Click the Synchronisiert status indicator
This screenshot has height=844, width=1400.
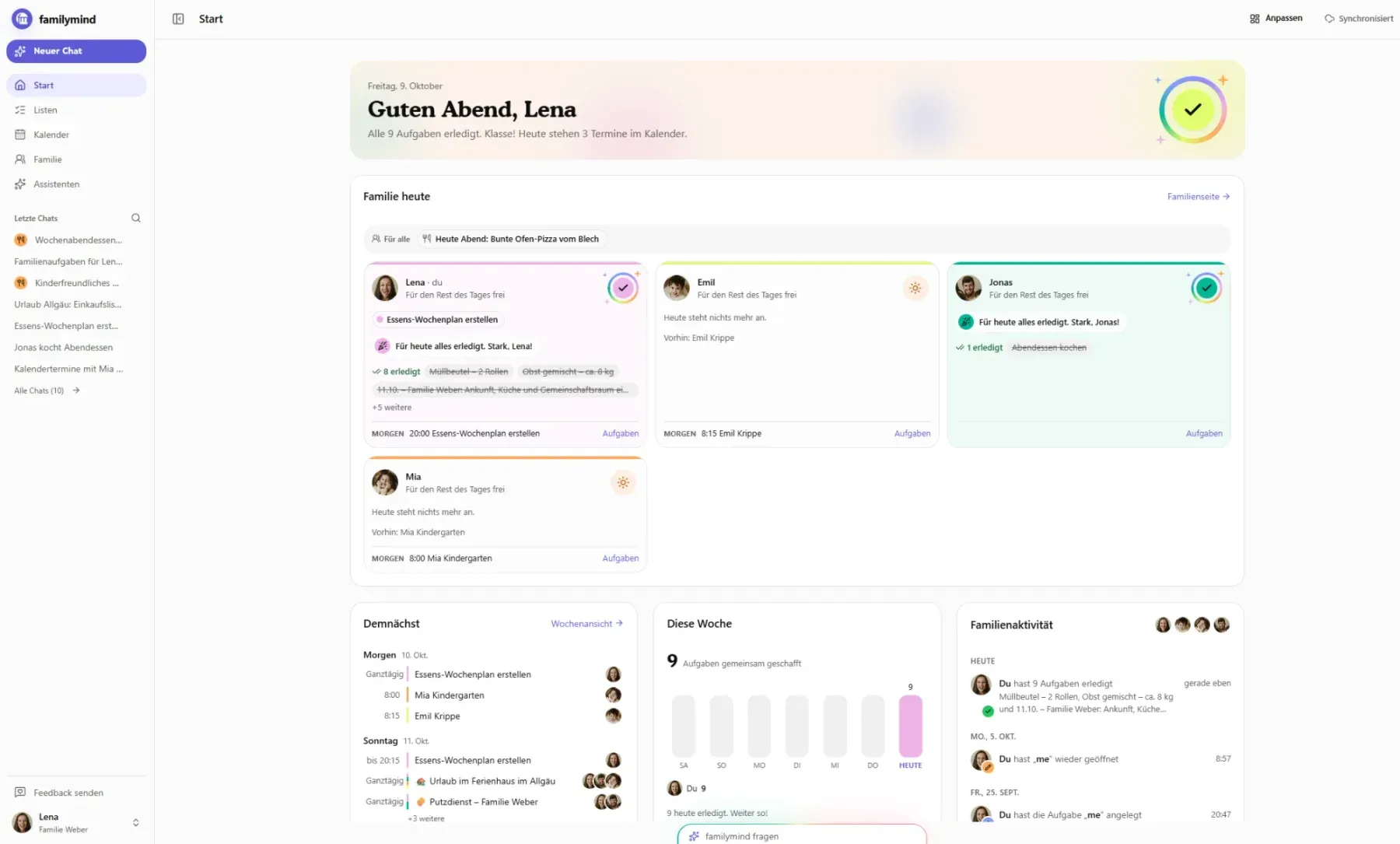click(1359, 18)
